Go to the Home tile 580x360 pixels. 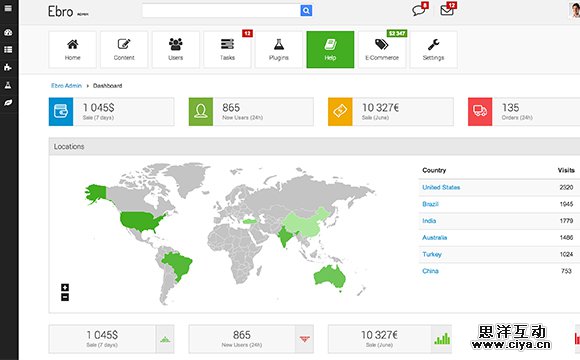click(72, 50)
